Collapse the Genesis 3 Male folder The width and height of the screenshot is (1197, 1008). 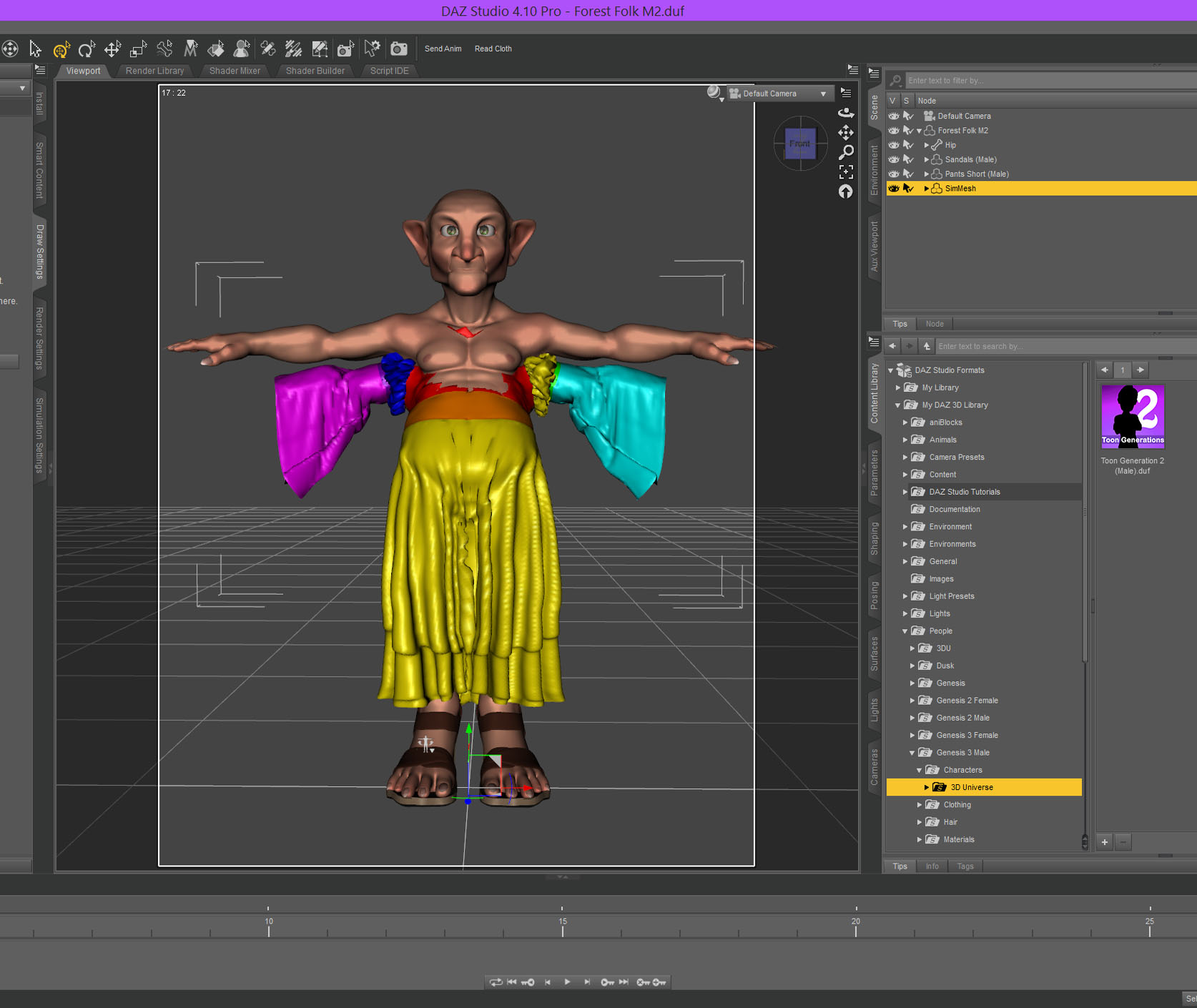point(912,753)
